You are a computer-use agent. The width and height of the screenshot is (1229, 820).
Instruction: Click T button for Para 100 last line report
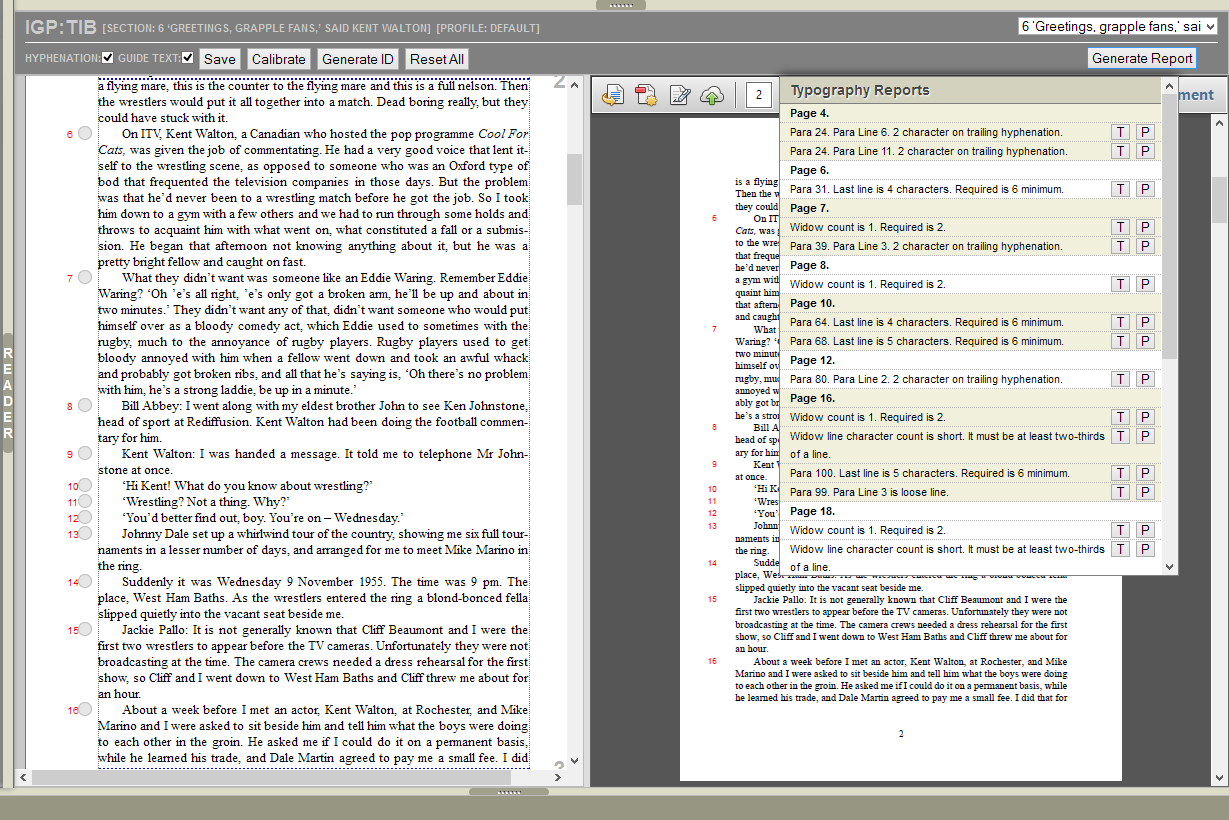1121,473
